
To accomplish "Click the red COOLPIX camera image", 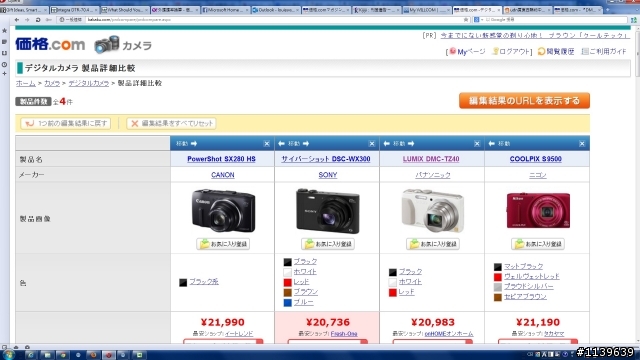I will coord(538,210).
